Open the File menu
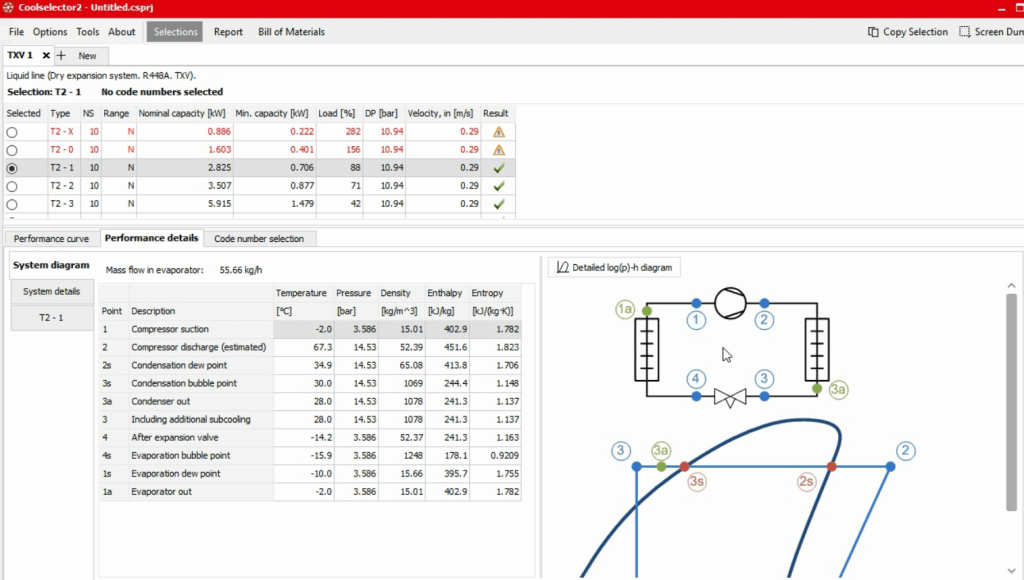The image size is (1024, 580). (16, 31)
